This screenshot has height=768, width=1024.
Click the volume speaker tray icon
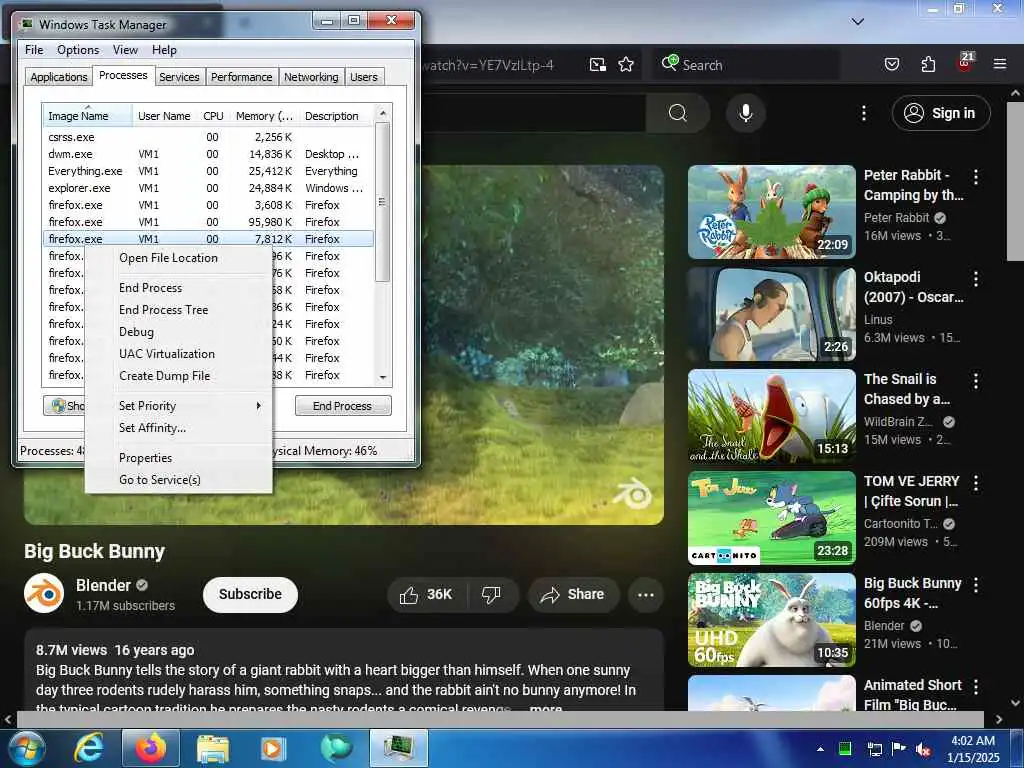[x=923, y=749]
